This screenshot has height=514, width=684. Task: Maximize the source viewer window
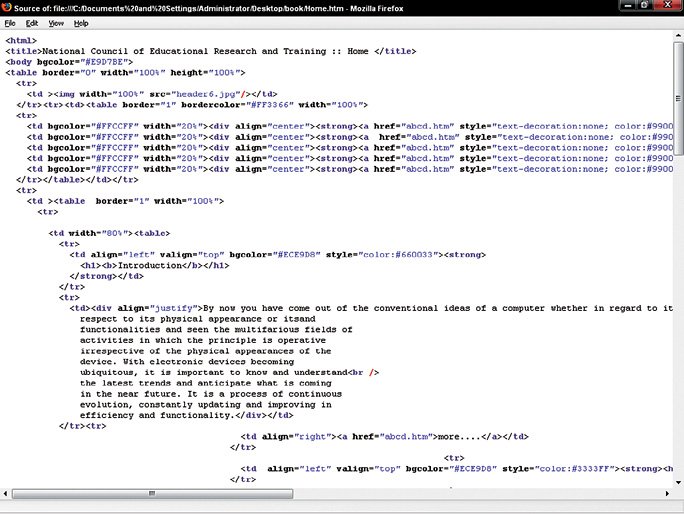click(644, 5)
